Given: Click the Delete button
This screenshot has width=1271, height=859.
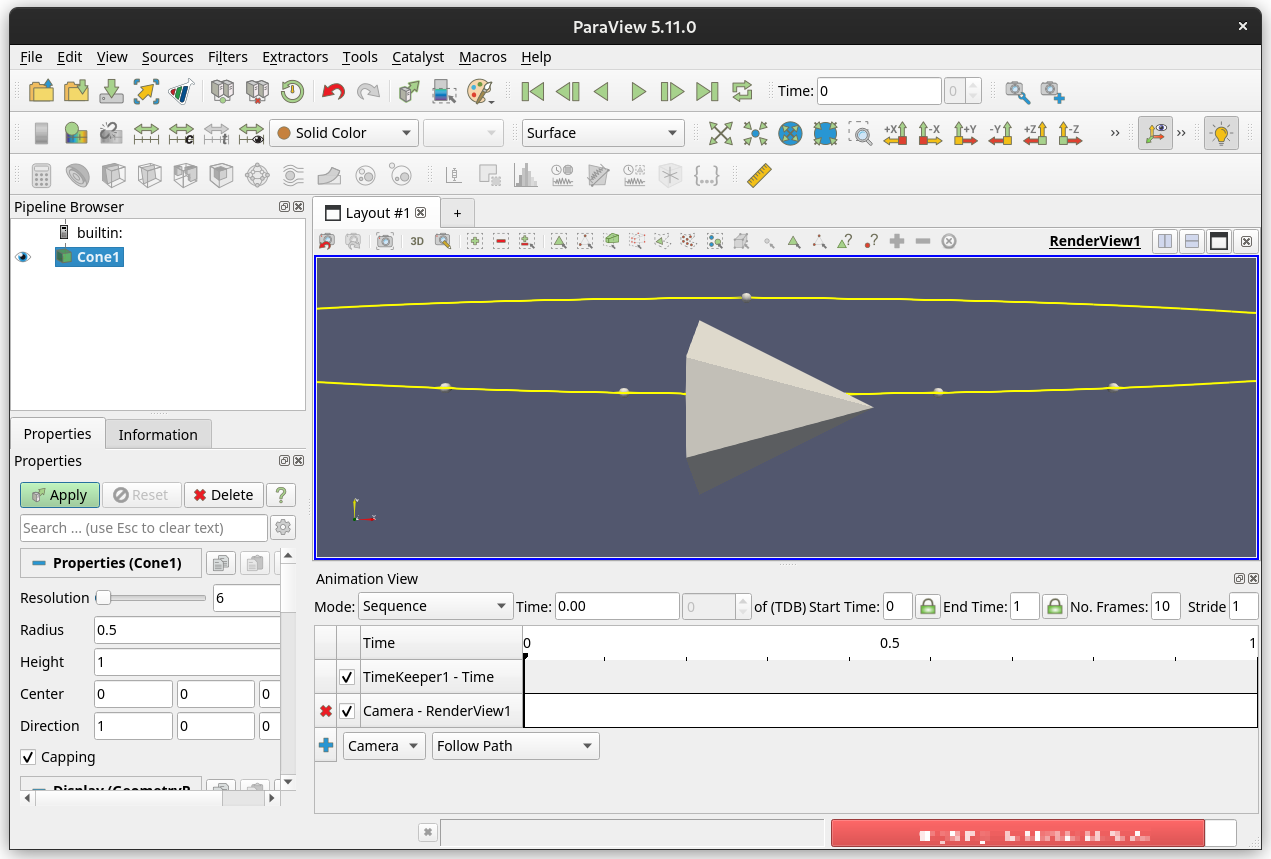Looking at the screenshot, I should 223,495.
